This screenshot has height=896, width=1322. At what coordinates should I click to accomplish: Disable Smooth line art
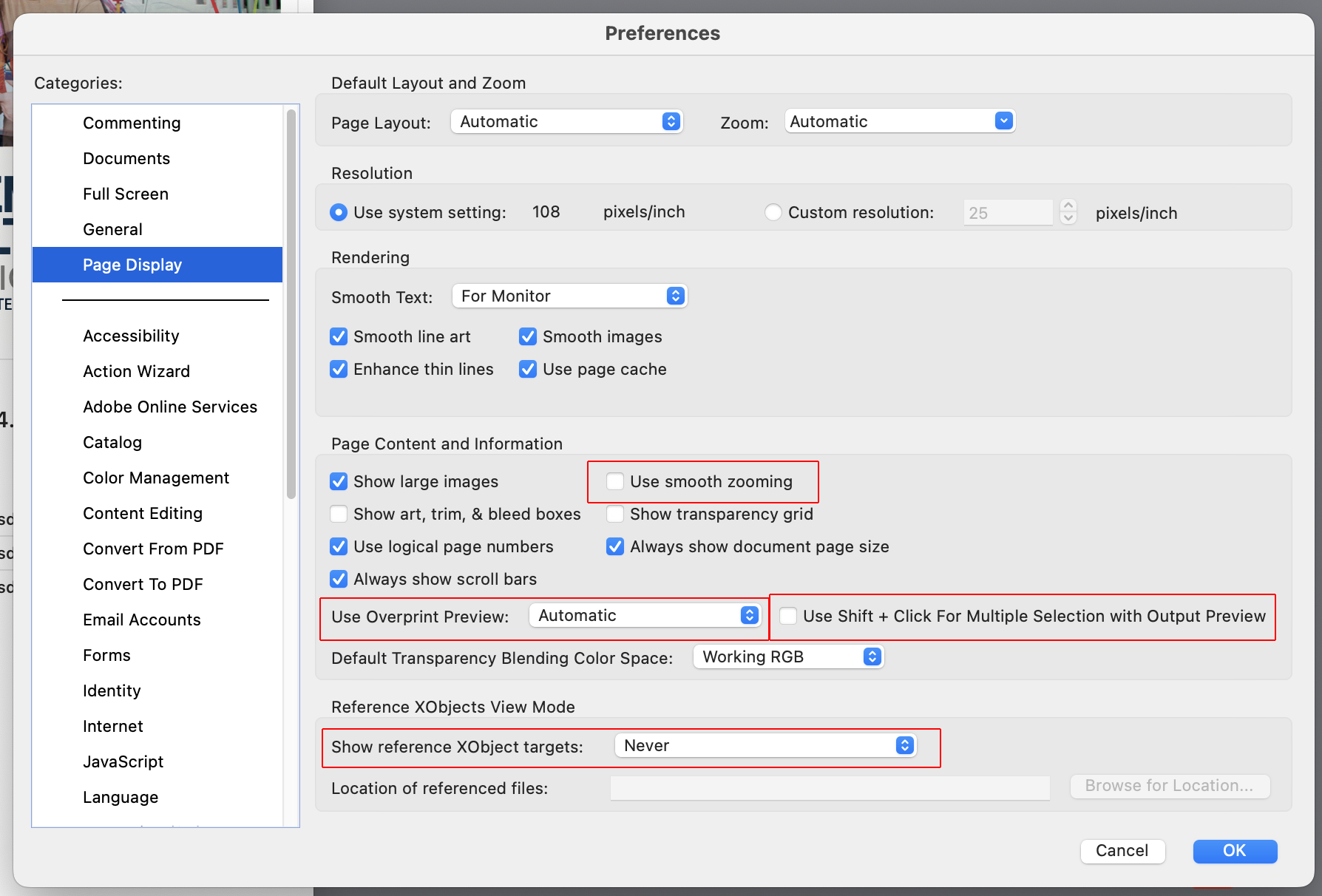[x=338, y=336]
